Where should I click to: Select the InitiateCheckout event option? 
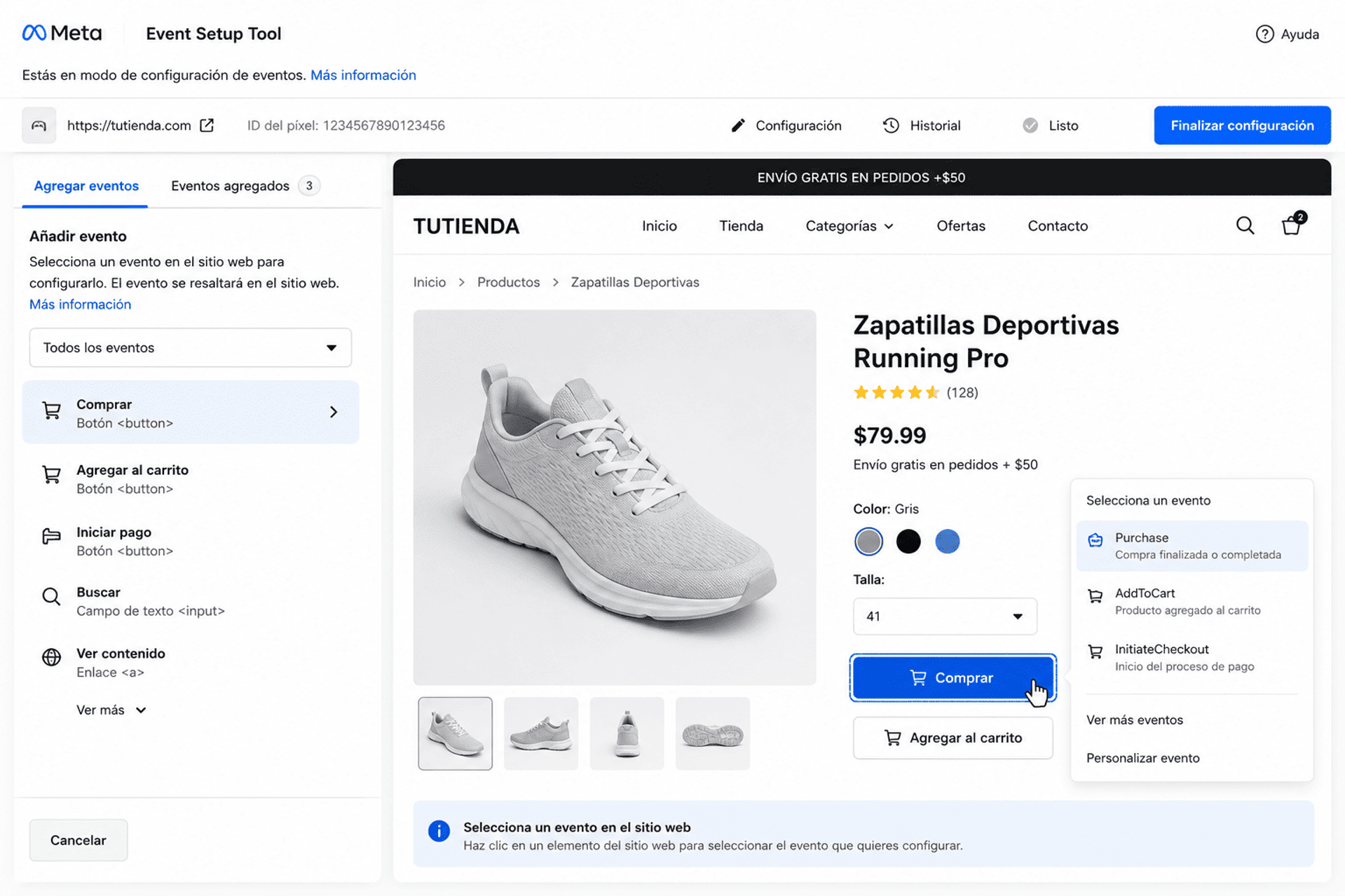click(x=1192, y=657)
